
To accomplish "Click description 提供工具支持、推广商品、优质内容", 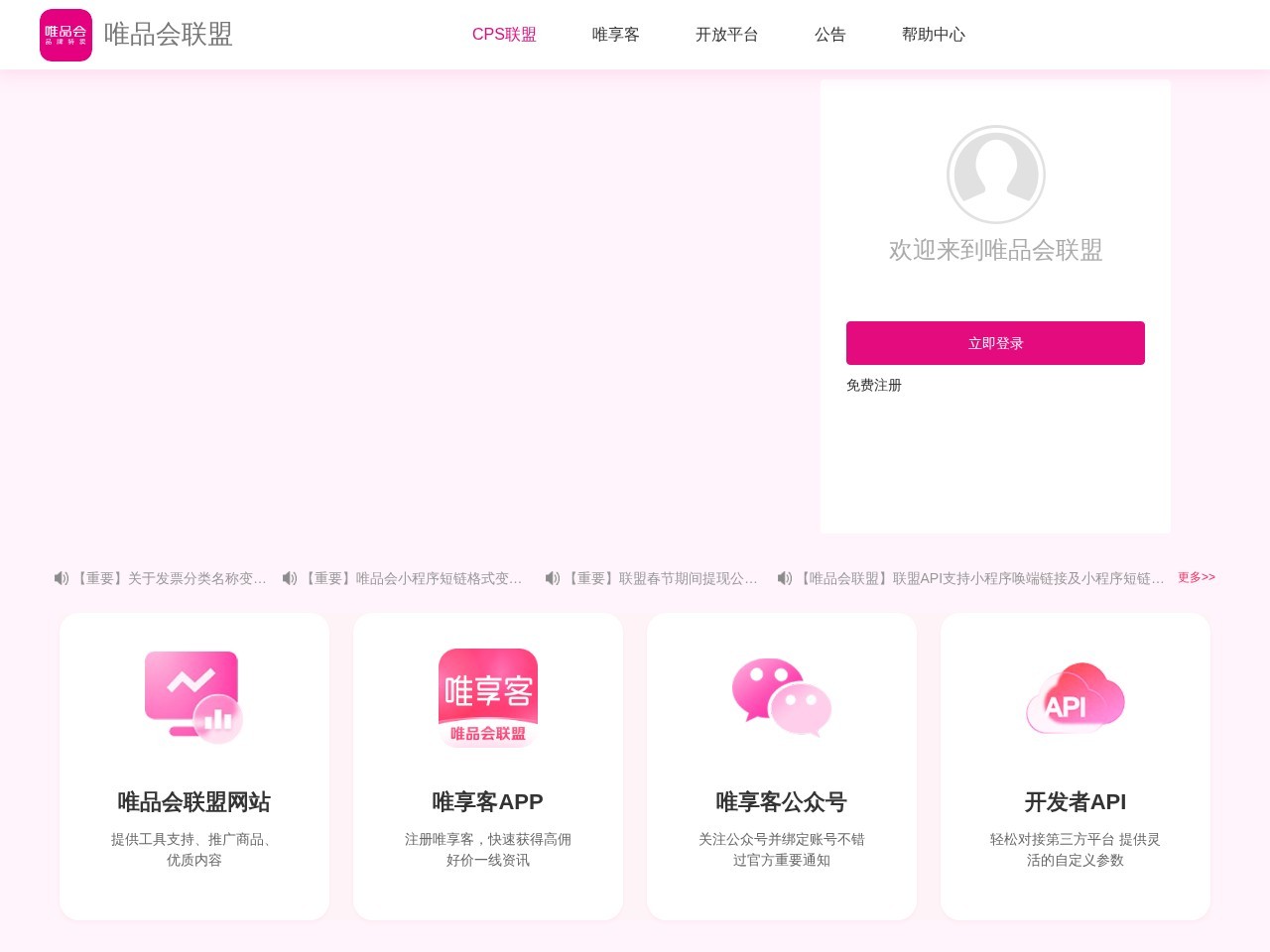I will point(194,850).
